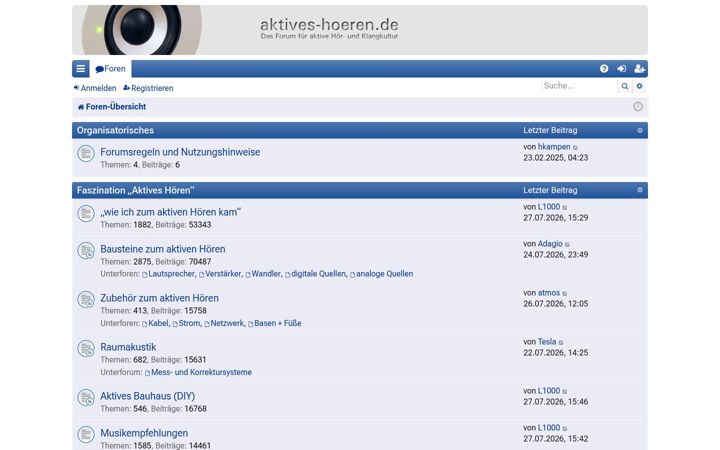Click forum icon beside Musikempfehlungen
The height and width of the screenshot is (450, 720).
click(86, 434)
